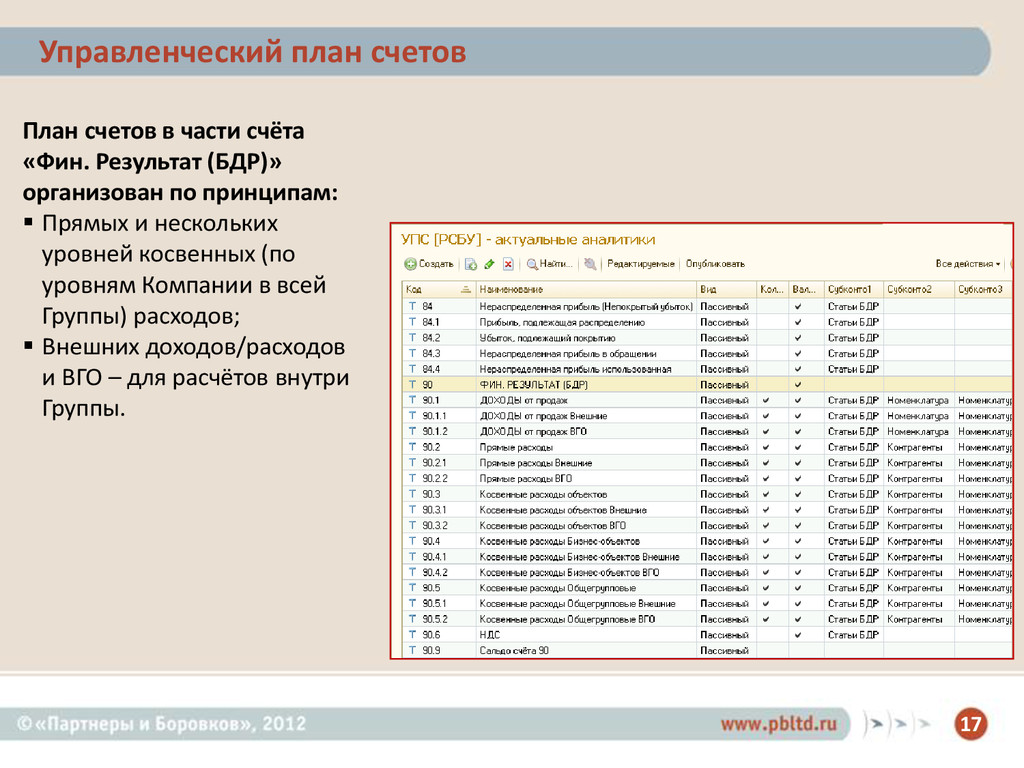Click the Создать button label

tap(436, 264)
